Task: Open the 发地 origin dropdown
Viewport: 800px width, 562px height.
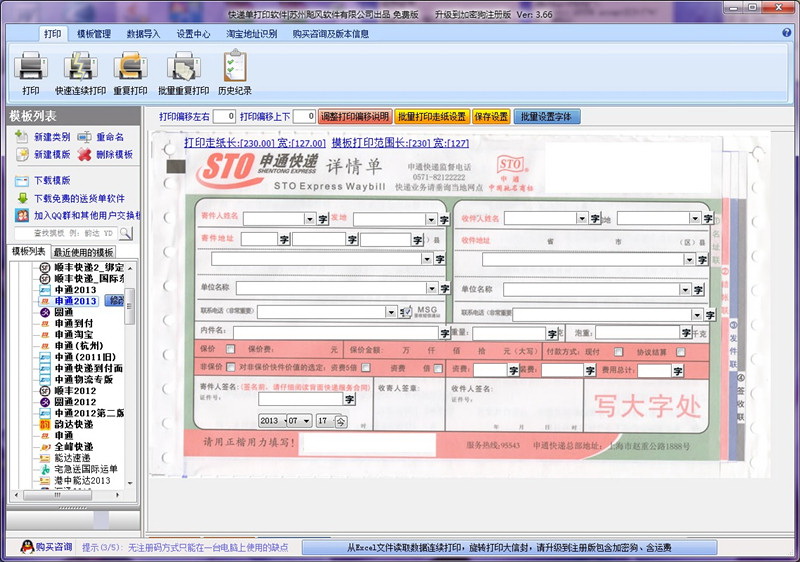Action: coord(432,219)
